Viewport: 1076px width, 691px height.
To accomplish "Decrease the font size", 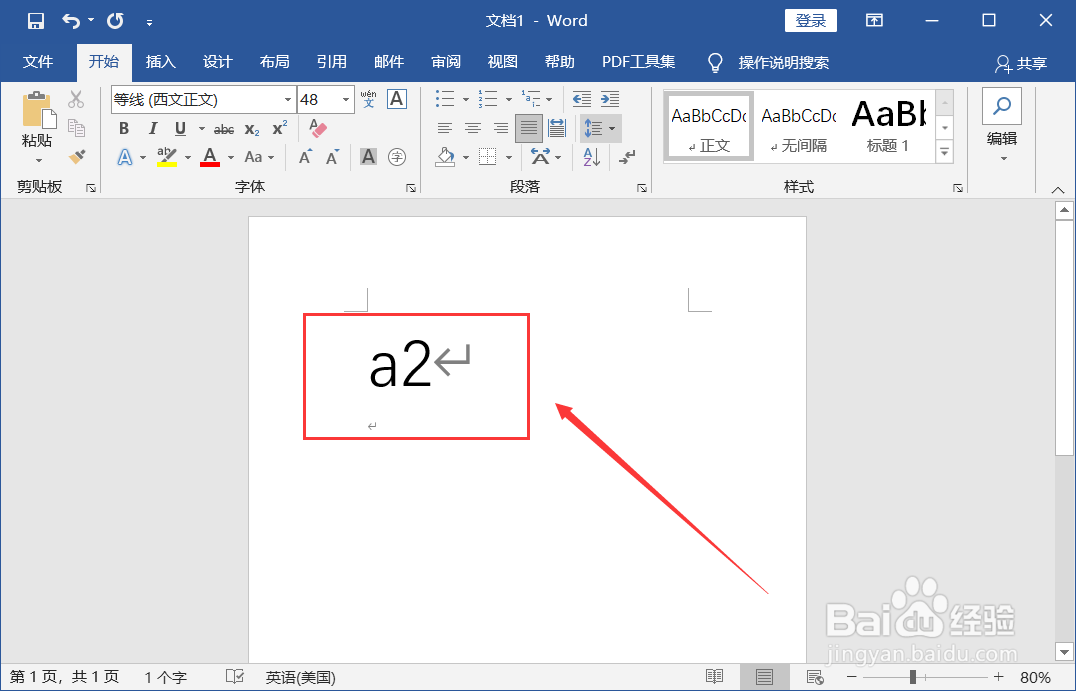I will (332, 157).
